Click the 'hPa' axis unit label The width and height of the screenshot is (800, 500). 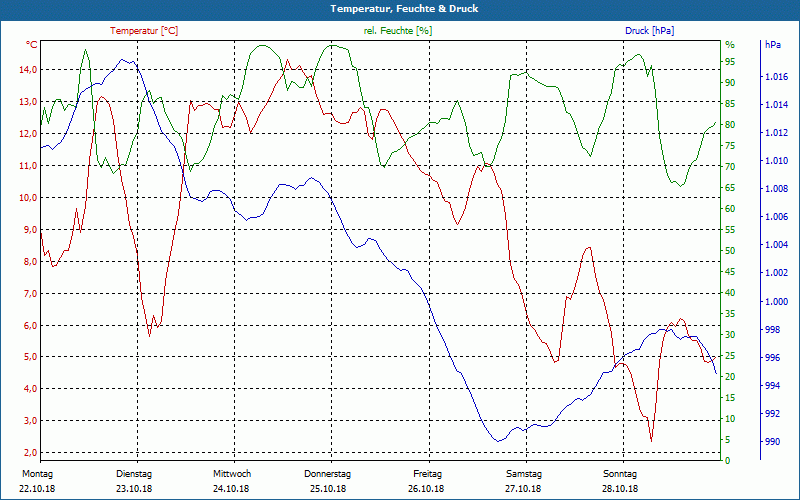[772, 45]
